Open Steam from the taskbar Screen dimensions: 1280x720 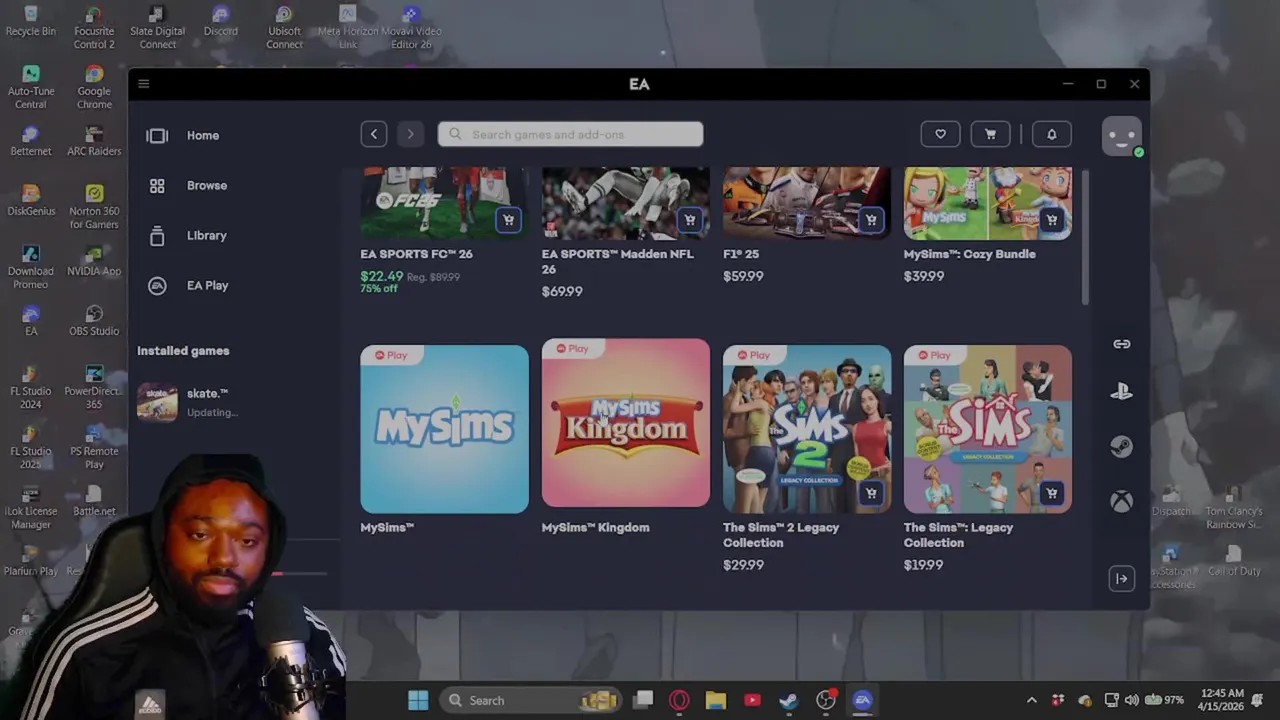(789, 700)
